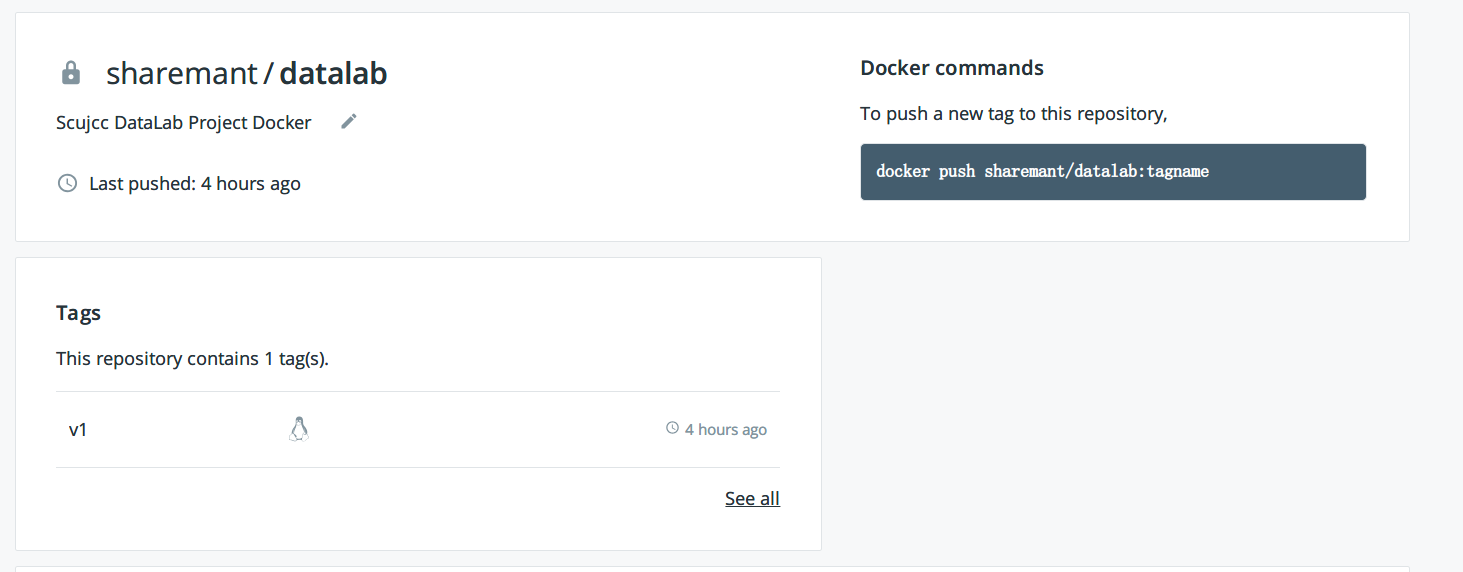Click the slash between sharemant and datalab
1463x572 pixels.
point(268,73)
